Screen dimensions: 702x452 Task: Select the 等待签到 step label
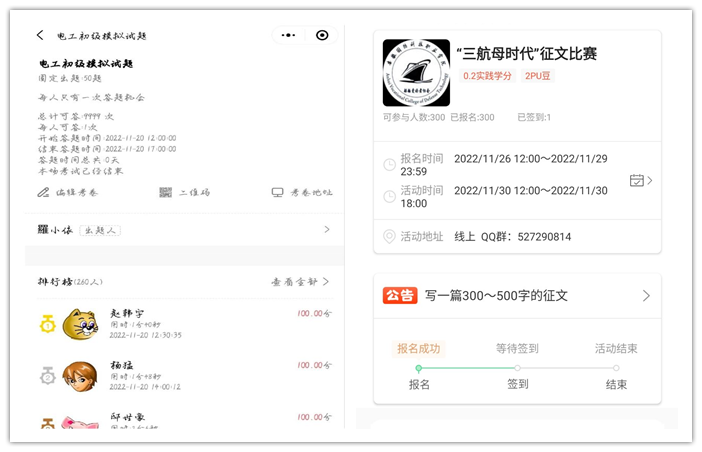(x=517, y=349)
